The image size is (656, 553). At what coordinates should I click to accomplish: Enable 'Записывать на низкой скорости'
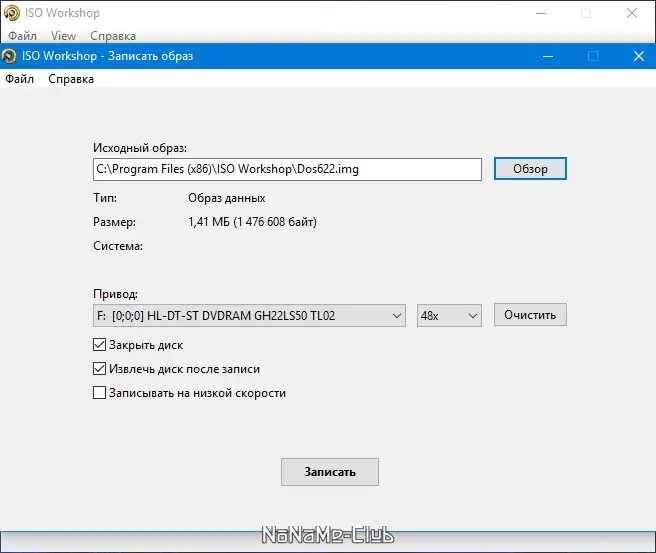click(99, 393)
